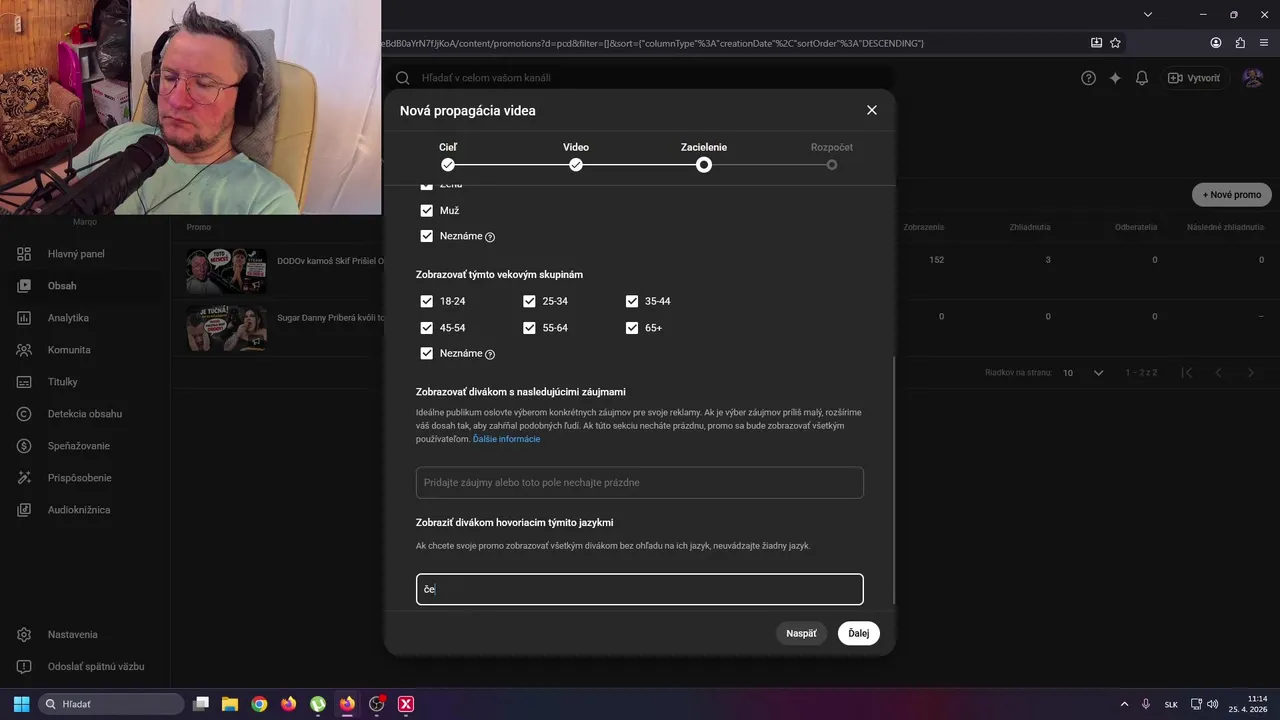Viewport: 1280px width, 720px height.
Task: Open notifications bell icon
Action: tap(1142, 78)
